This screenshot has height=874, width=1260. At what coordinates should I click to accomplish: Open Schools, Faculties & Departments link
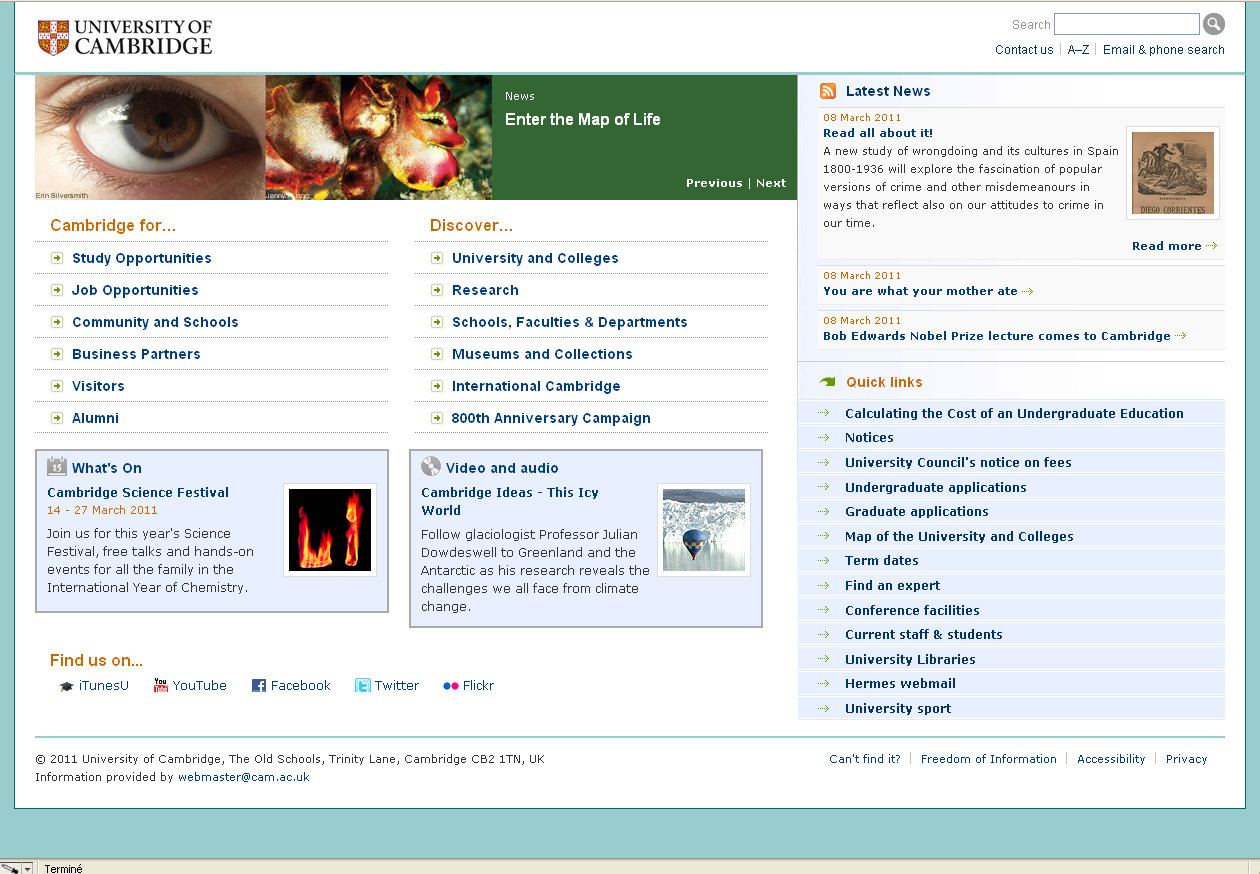pos(570,322)
